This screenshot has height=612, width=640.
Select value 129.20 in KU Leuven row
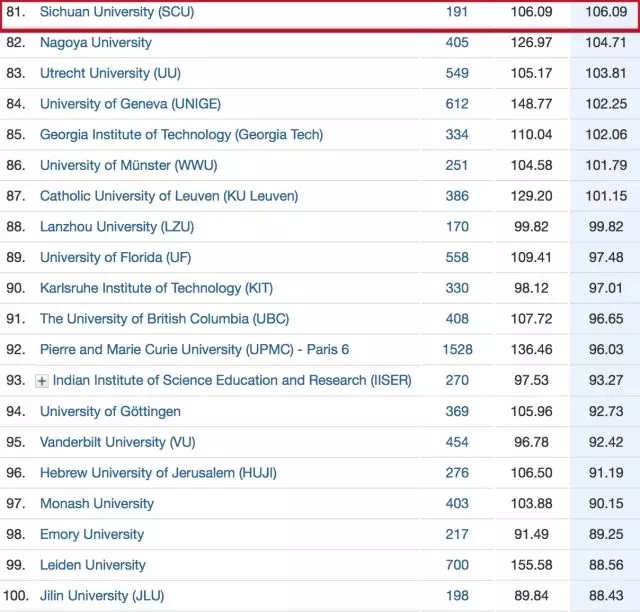(531, 196)
